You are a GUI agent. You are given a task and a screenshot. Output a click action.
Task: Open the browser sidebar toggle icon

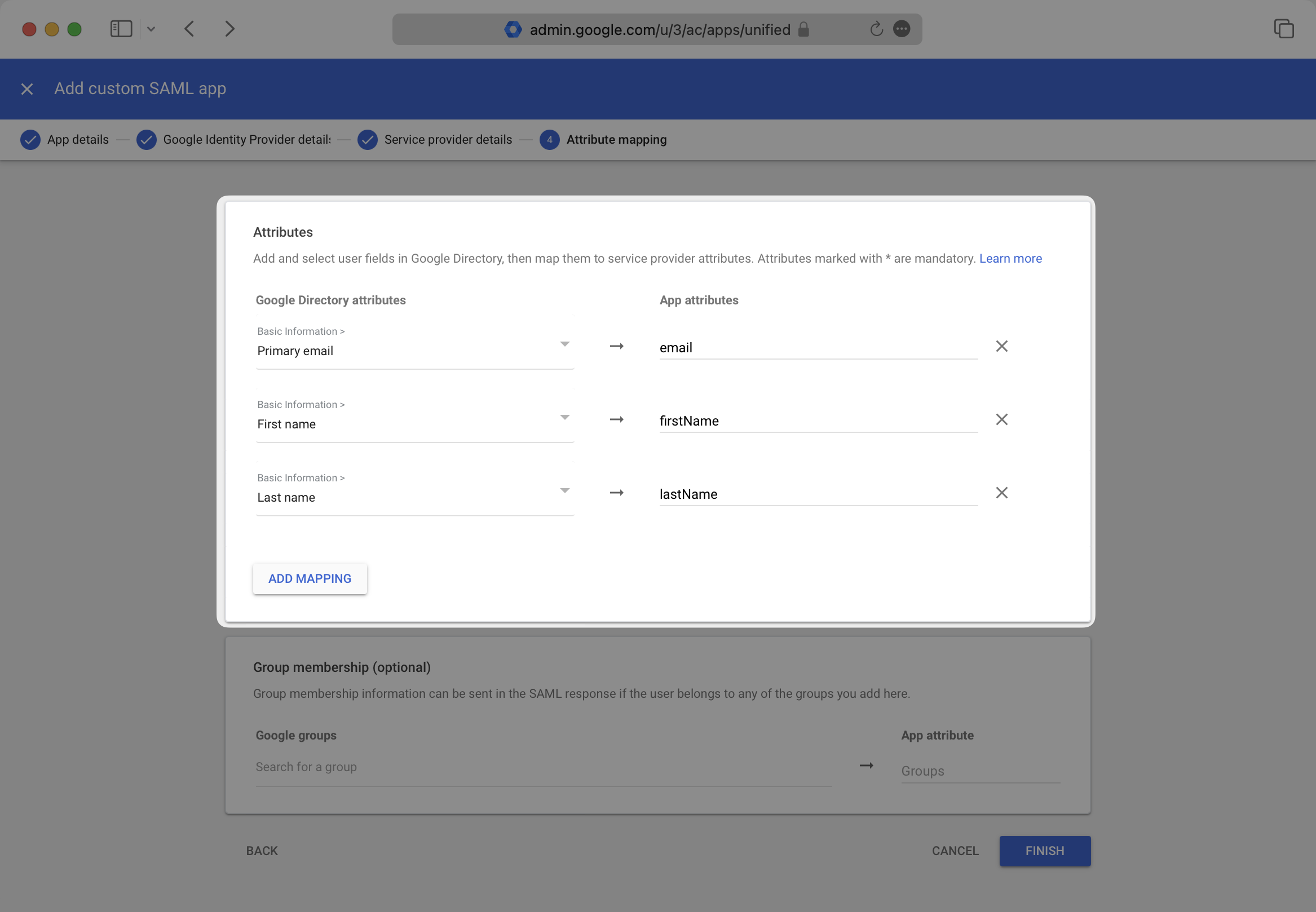point(121,29)
